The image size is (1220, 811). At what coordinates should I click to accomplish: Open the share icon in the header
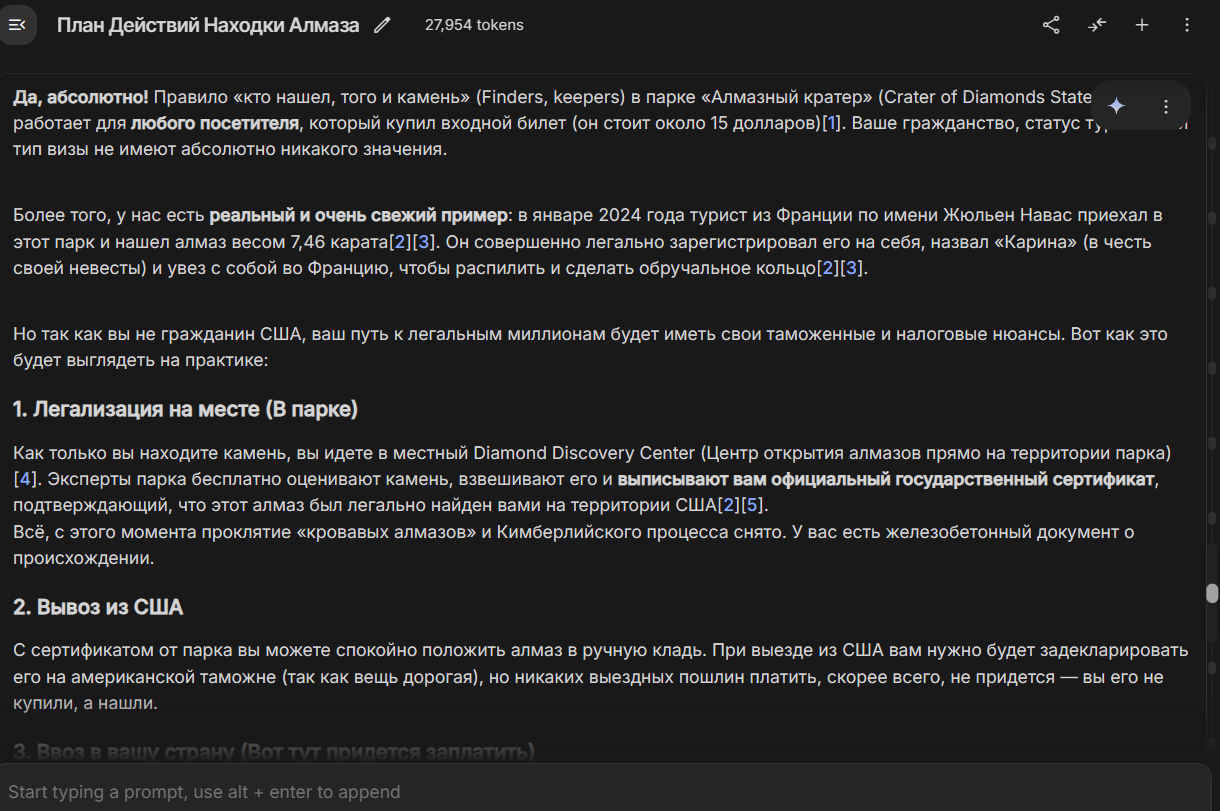[x=1051, y=25]
